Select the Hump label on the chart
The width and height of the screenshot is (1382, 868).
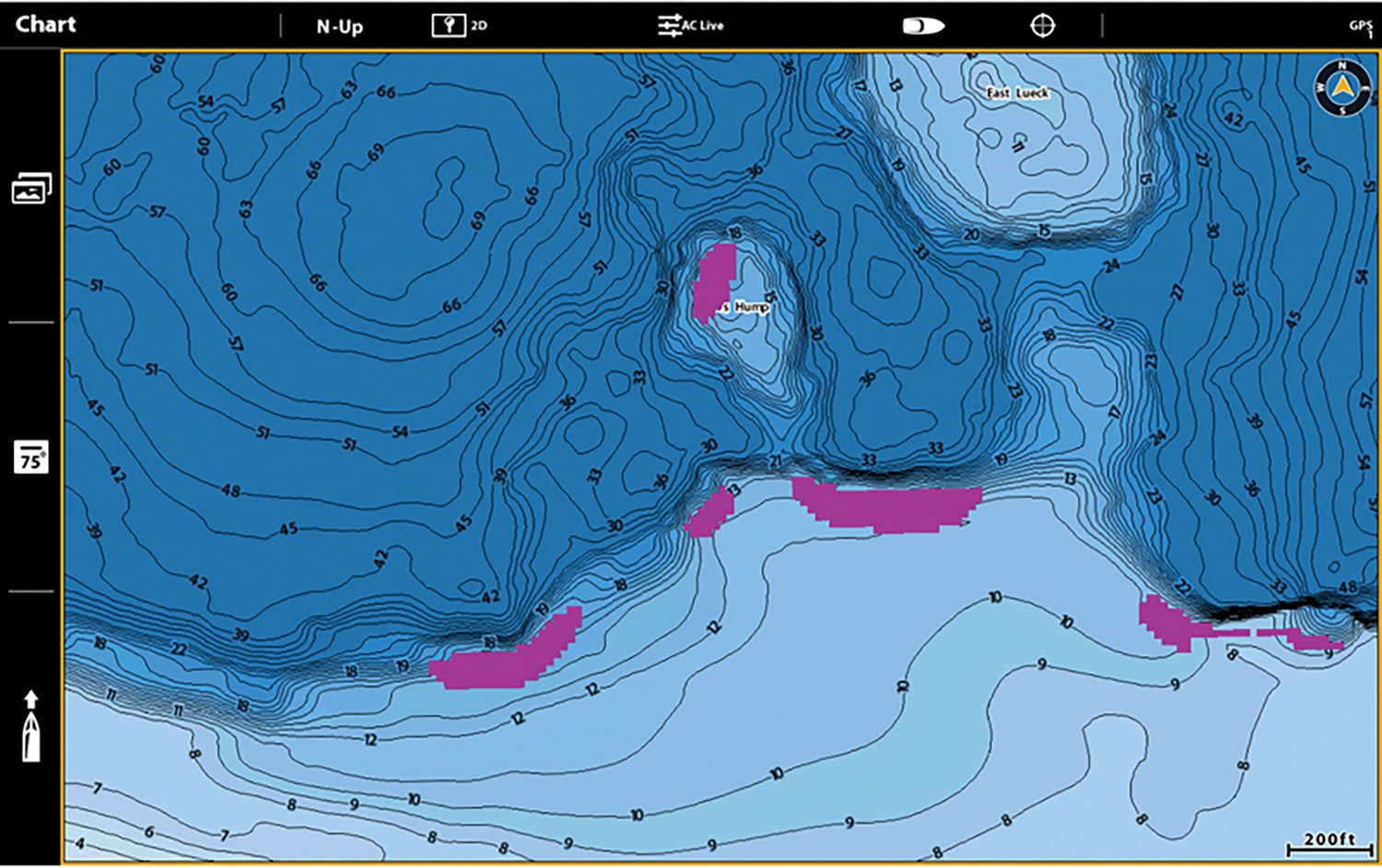[x=751, y=307]
